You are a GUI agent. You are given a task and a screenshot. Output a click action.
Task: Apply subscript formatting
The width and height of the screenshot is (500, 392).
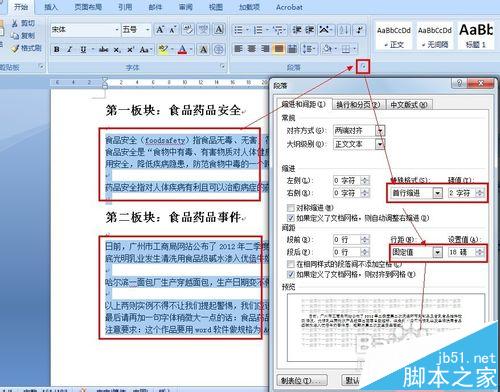tap(117, 49)
